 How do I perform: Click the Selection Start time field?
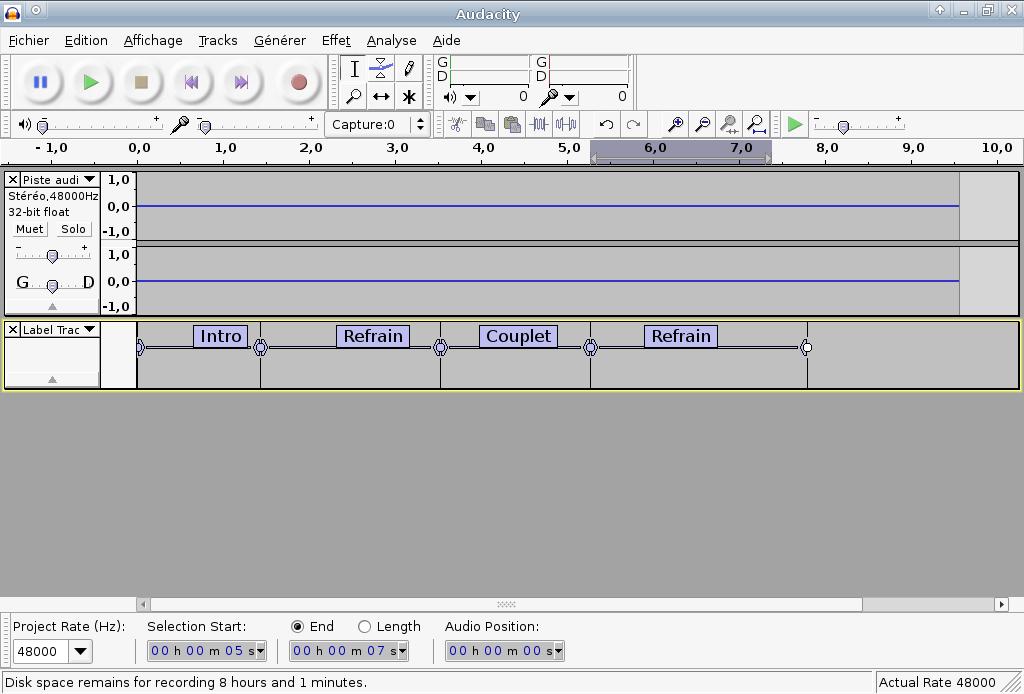click(x=205, y=651)
